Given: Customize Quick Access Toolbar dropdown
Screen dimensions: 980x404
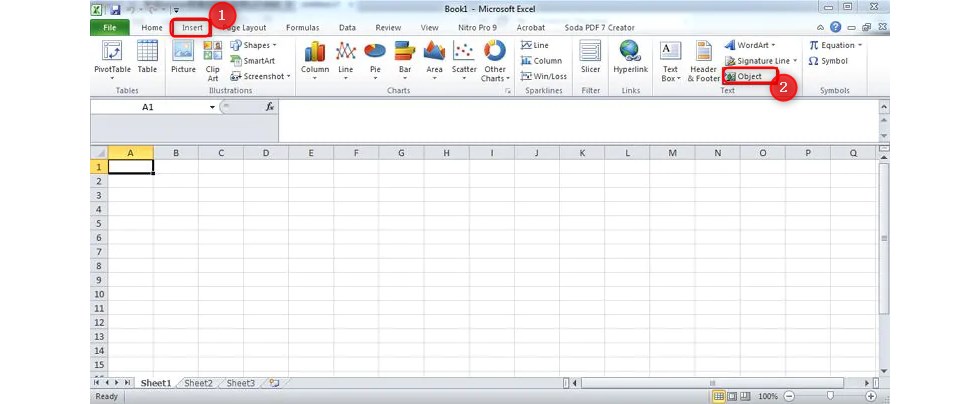Looking at the screenshot, I should [x=177, y=10].
